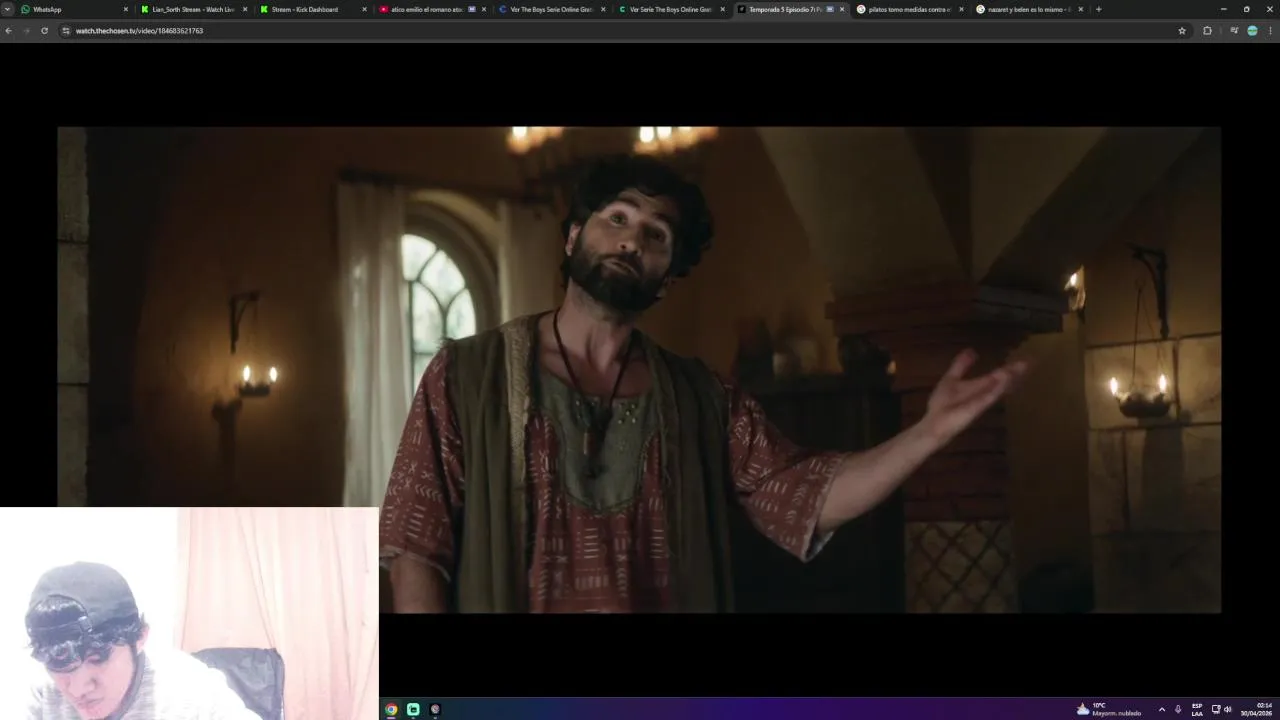Close the Stream - Kick Dashboard tab

click(364, 9)
